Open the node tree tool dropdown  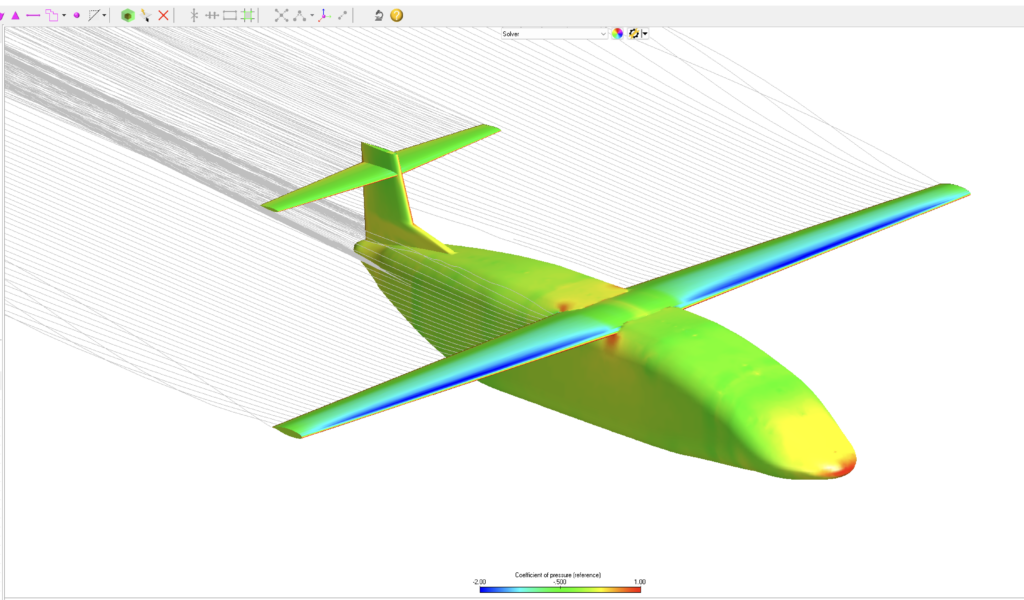pos(312,15)
